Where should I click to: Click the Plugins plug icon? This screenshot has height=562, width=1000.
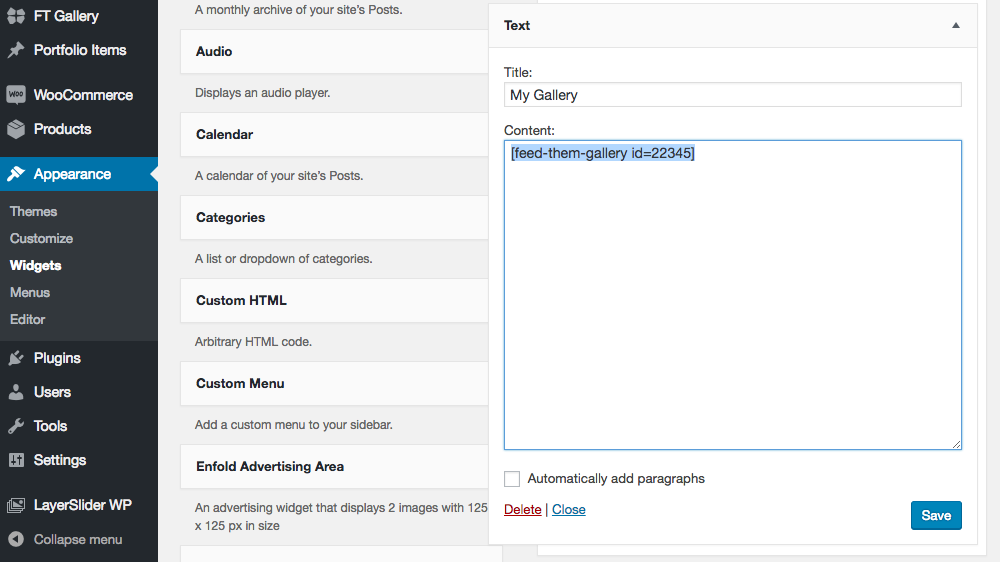coord(16,358)
